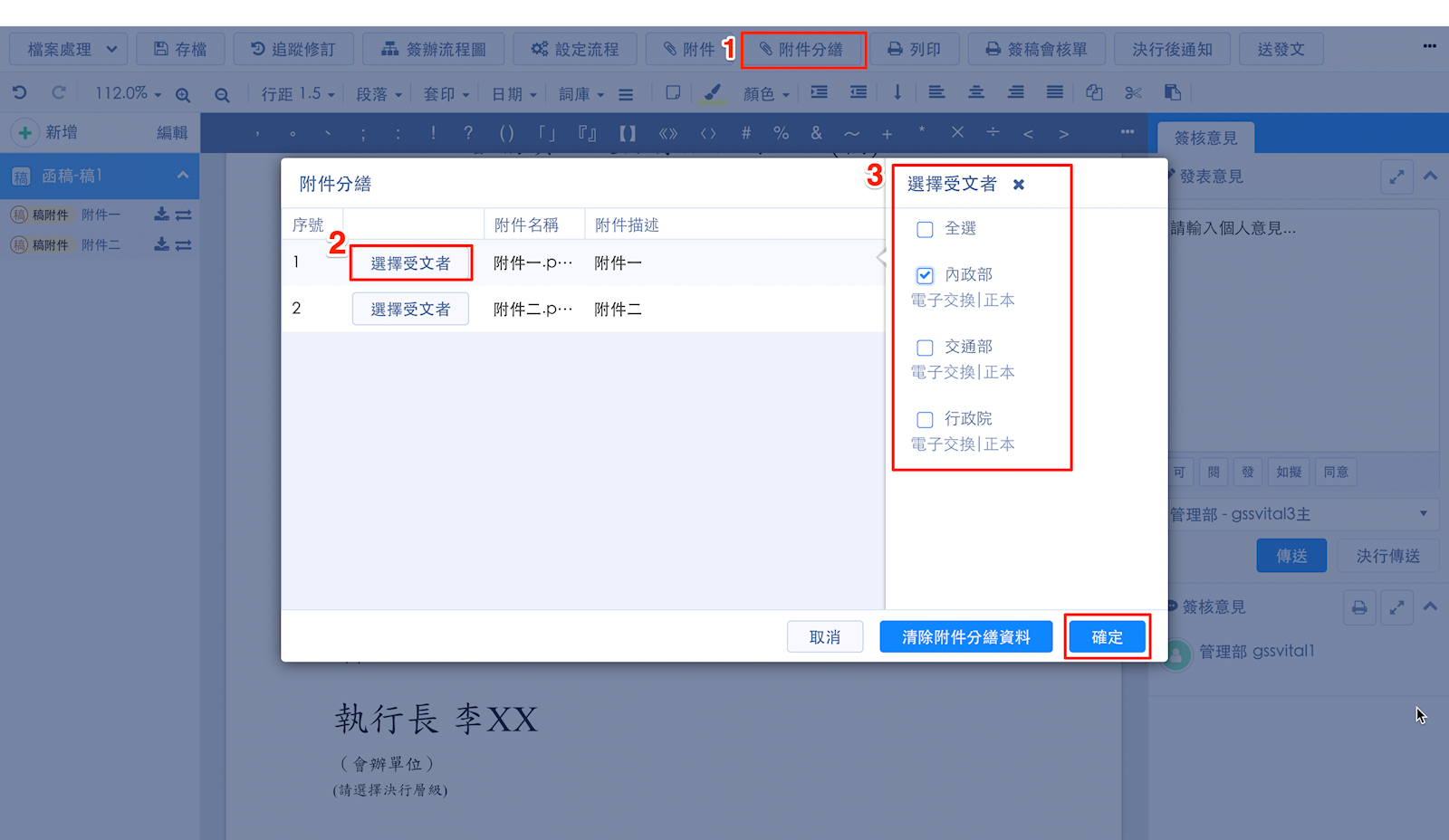Close the 選擇受文者 panel with X

pyautogui.click(x=1019, y=185)
